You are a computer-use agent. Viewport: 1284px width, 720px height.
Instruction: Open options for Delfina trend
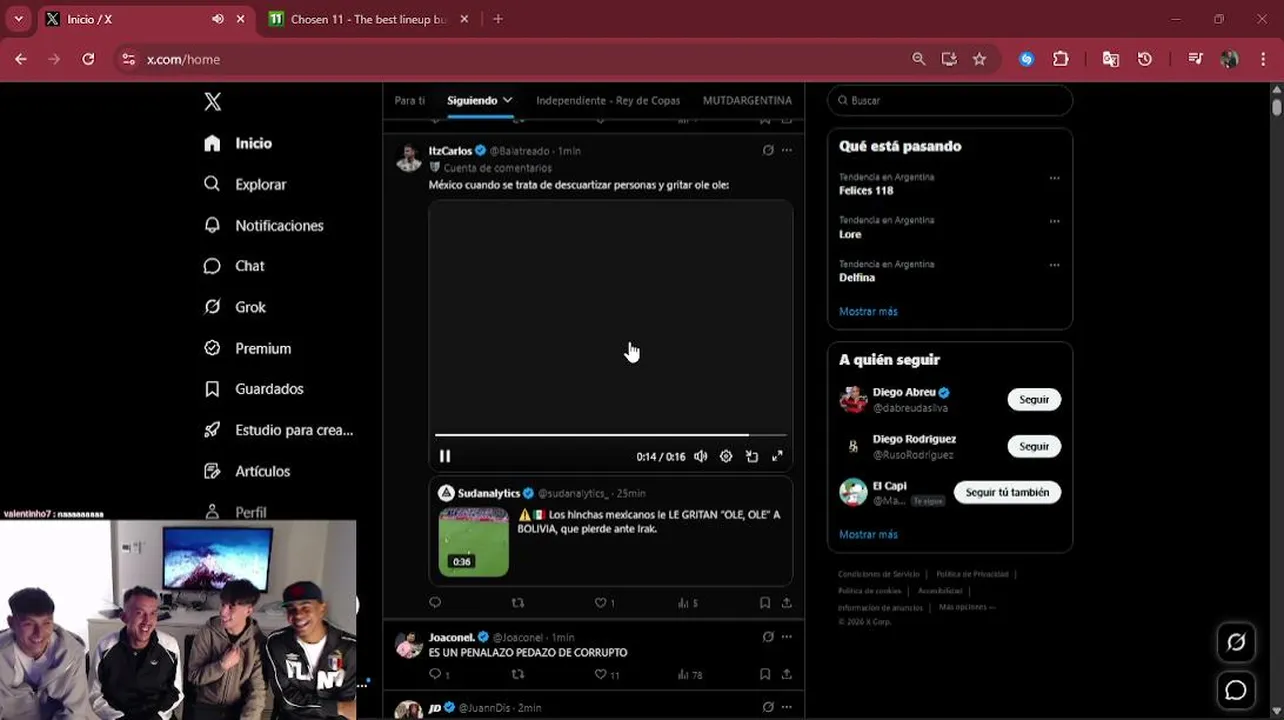[x=1054, y=265]
